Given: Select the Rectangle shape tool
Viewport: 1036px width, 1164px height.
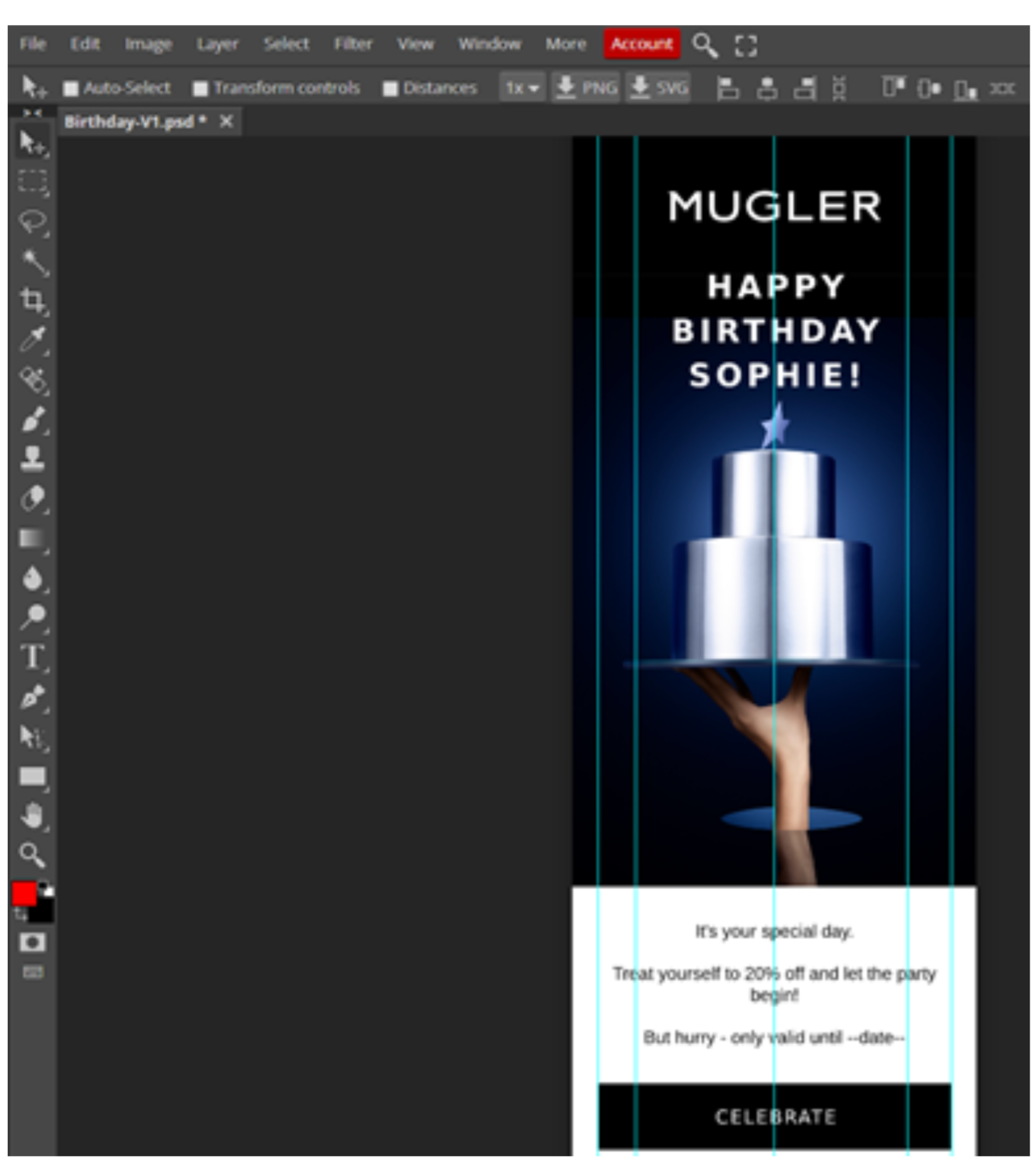Looking at the screenshot, I should [32, 777].
